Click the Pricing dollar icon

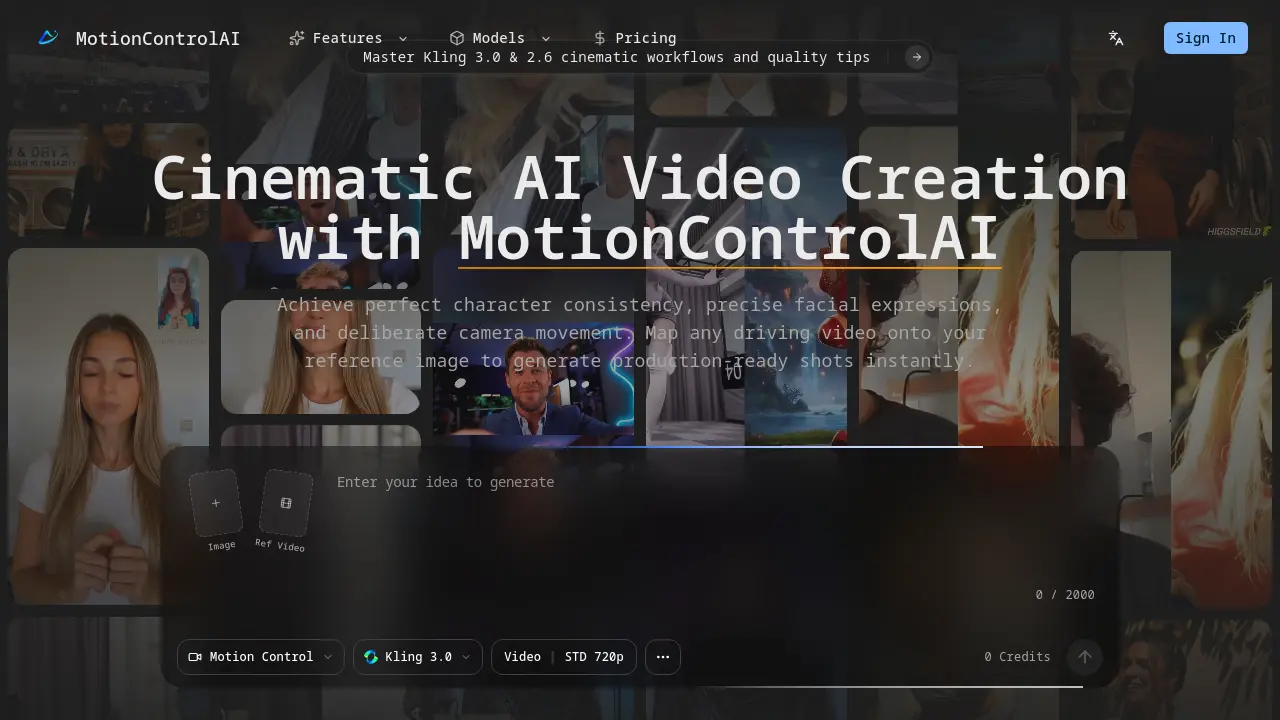tap(600, 38)
